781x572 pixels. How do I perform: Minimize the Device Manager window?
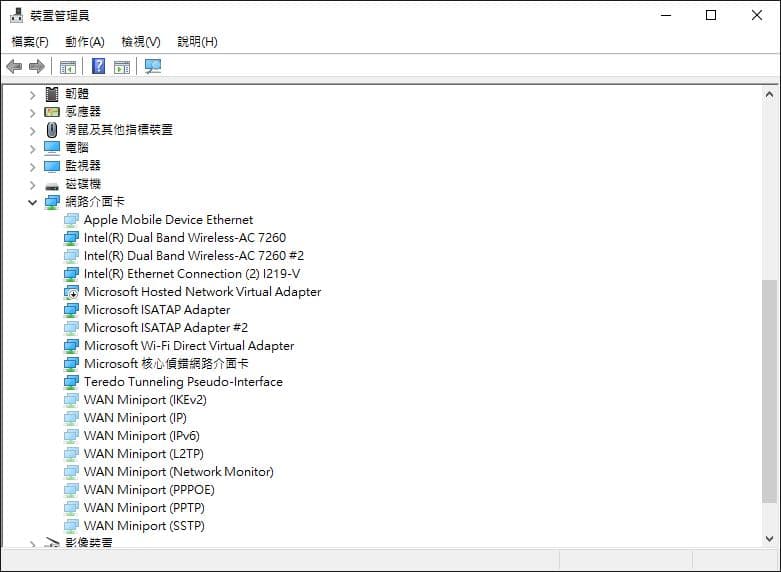[666, 15]
